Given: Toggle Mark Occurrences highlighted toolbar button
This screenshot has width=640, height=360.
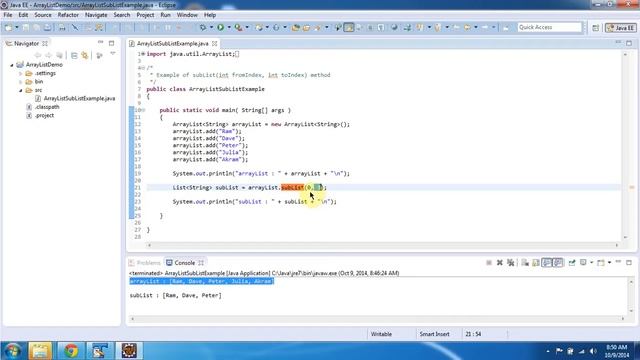Looking at the screenshot, I should [349, 27].
